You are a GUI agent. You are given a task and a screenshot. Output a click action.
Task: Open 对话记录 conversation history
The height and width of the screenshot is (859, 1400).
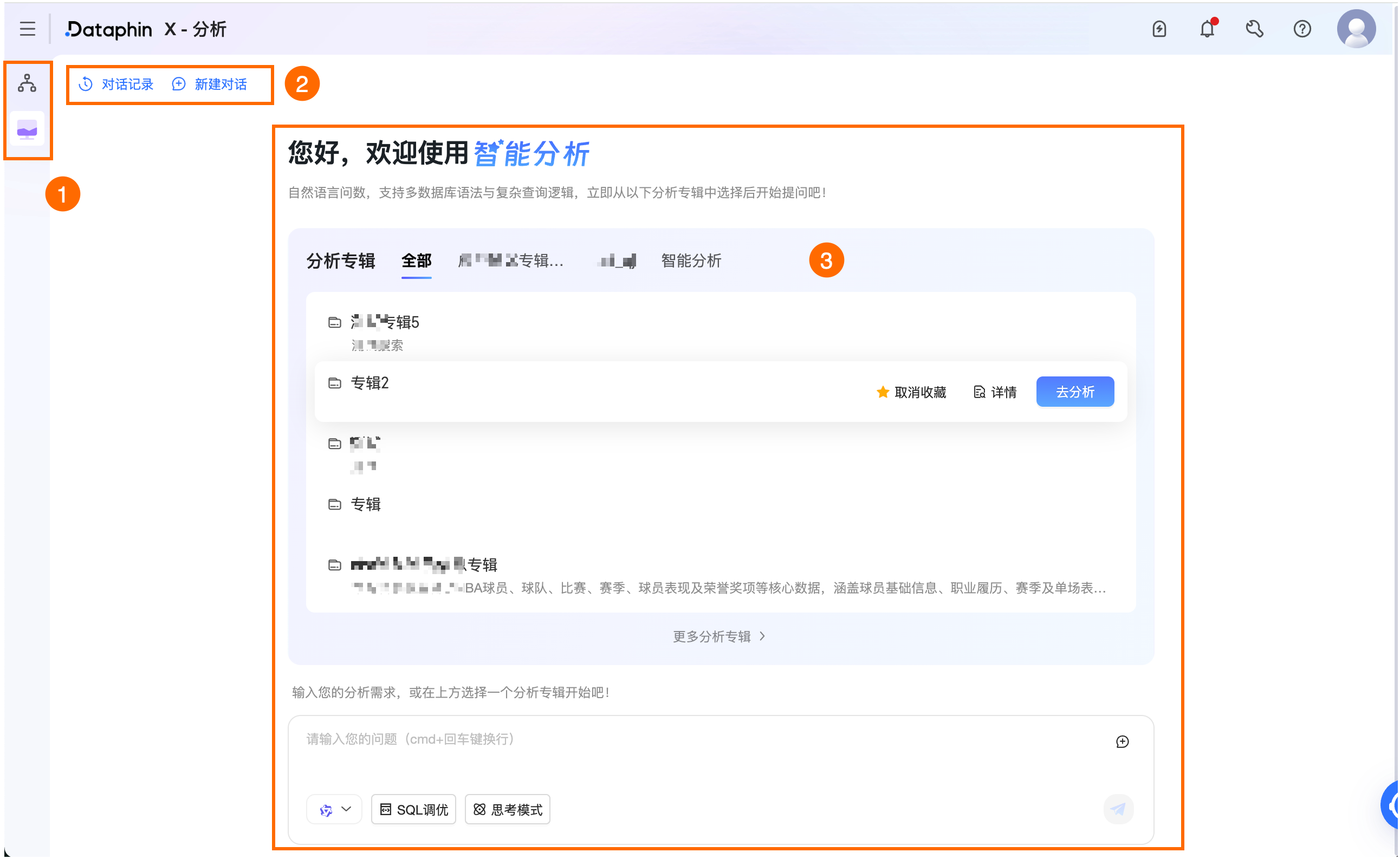tap(116, 84)
